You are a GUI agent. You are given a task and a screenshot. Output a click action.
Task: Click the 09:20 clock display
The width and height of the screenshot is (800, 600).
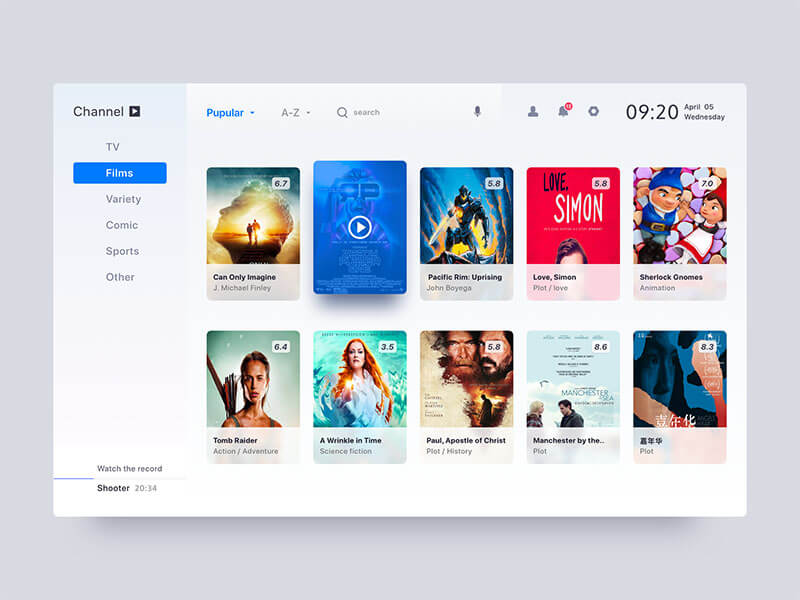click(652, 112)
